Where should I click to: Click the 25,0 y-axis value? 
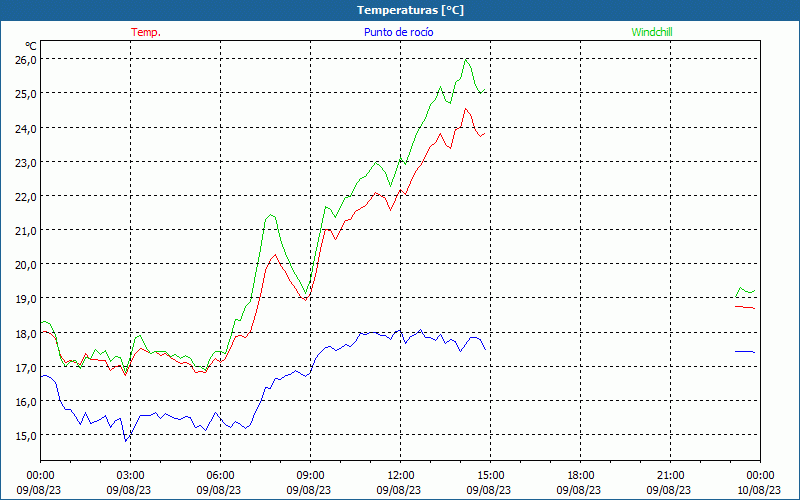26,94
